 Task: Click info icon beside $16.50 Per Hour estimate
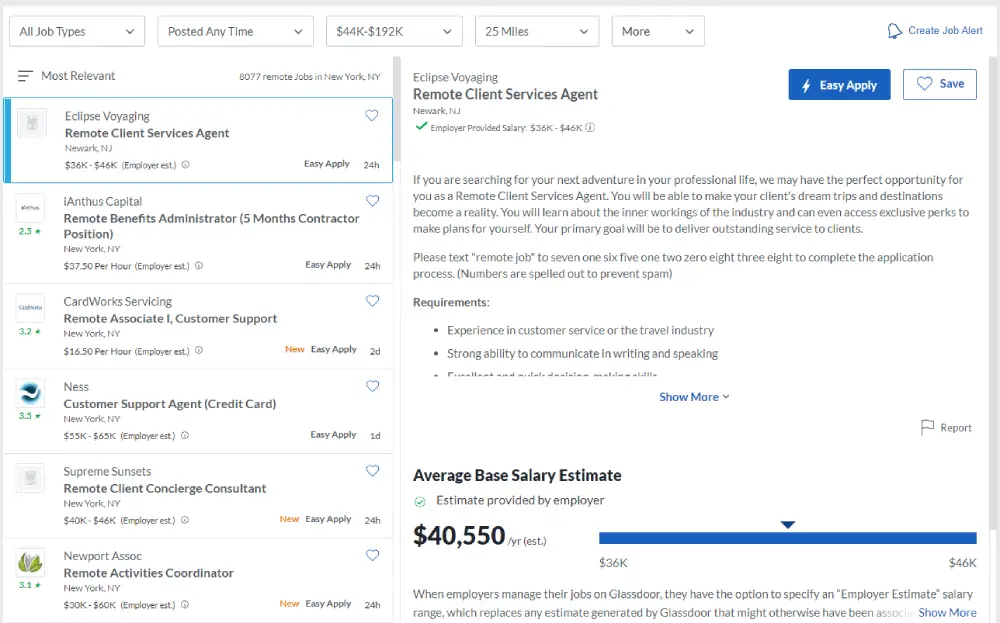click(199, 350)
